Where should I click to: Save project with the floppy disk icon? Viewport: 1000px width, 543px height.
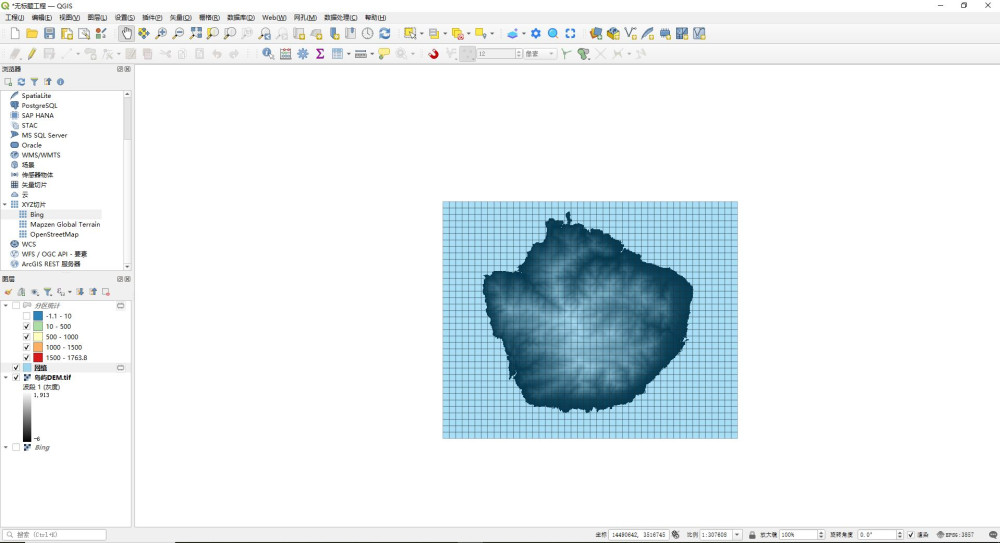pos(49,34)
